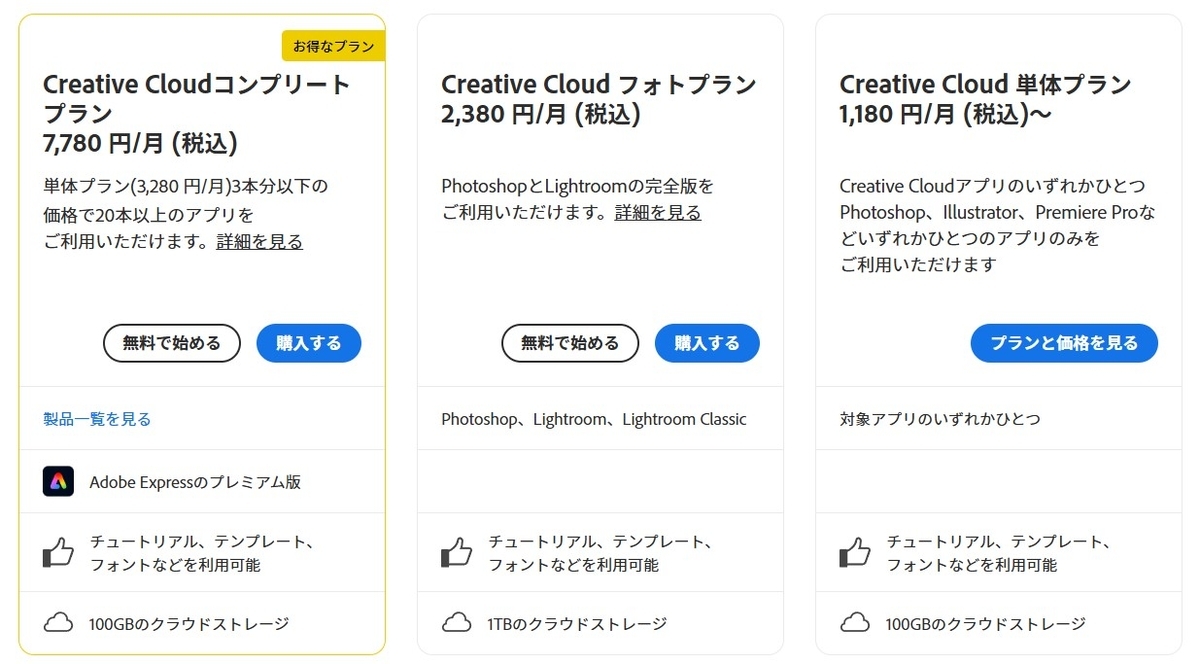Click 1TB cloud storage icon

(x=456, y=623)
